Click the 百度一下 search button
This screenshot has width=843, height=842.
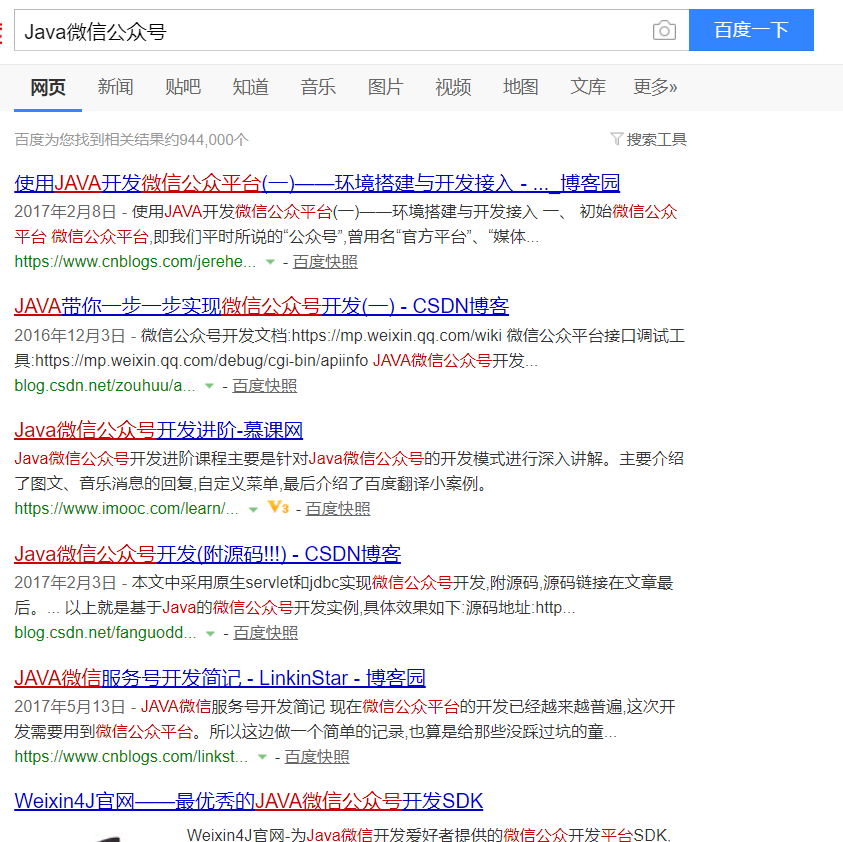[x=751, y=30]
